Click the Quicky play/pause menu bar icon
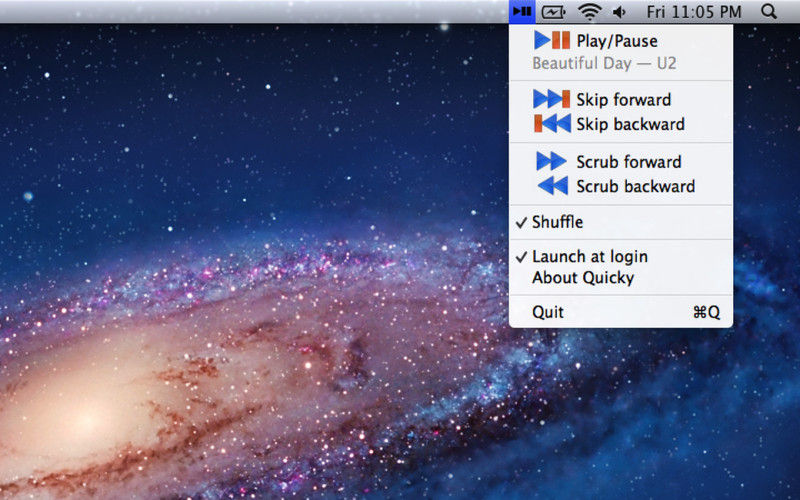800x500 pixels. (522, 11)
